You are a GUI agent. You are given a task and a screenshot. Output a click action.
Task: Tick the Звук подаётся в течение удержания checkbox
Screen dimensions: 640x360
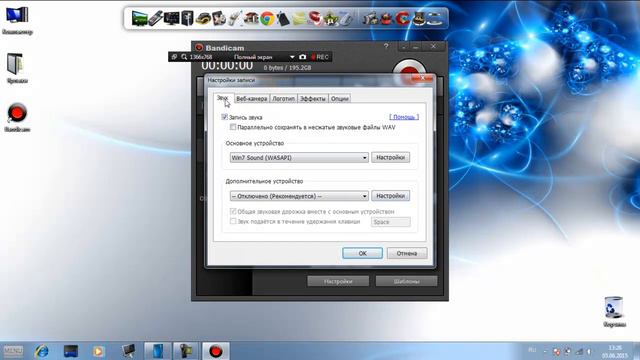233,221
